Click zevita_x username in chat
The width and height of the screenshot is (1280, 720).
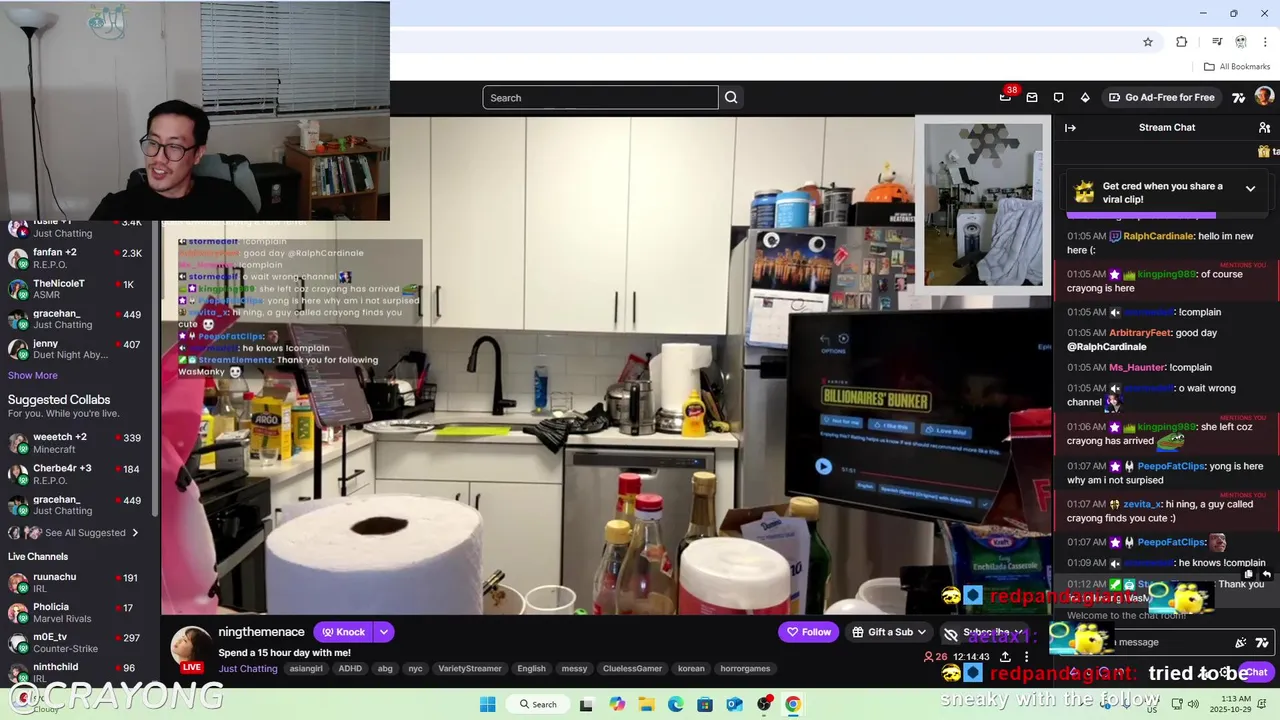tap(1142, 504)
